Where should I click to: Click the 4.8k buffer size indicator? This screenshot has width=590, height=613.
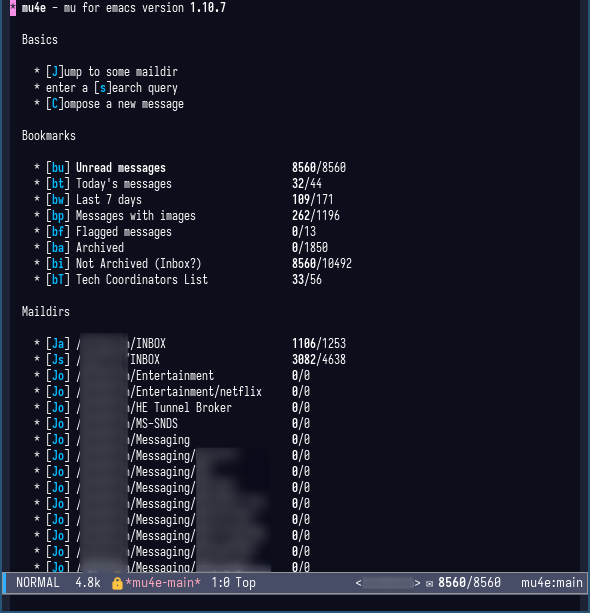tap(88, 583)
